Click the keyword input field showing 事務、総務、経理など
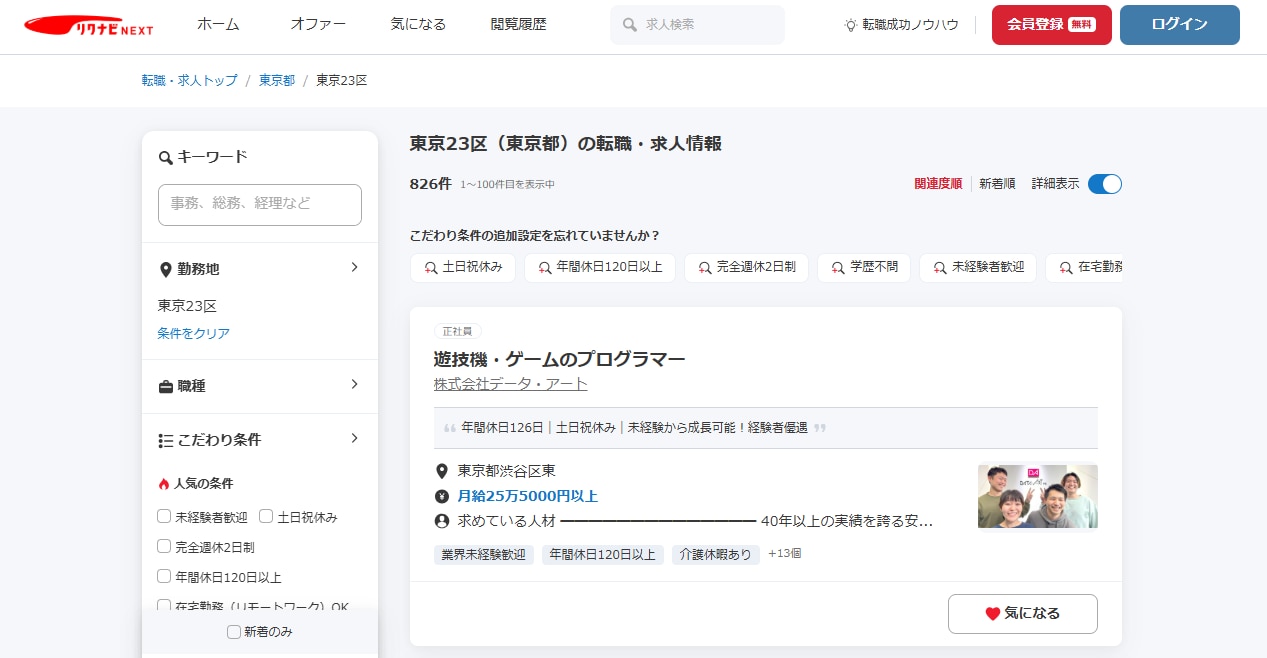The height and width of the screenshot is (658, 1267). 259,204
